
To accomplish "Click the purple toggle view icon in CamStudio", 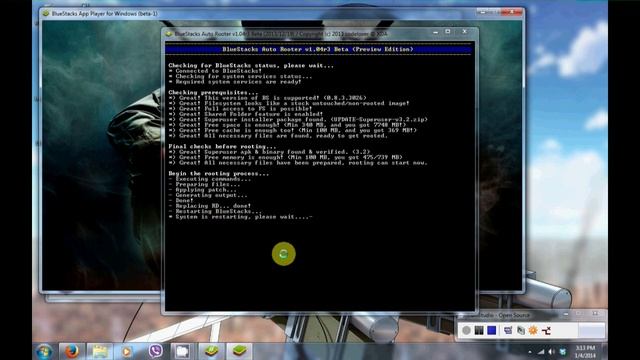I will 508,330.
